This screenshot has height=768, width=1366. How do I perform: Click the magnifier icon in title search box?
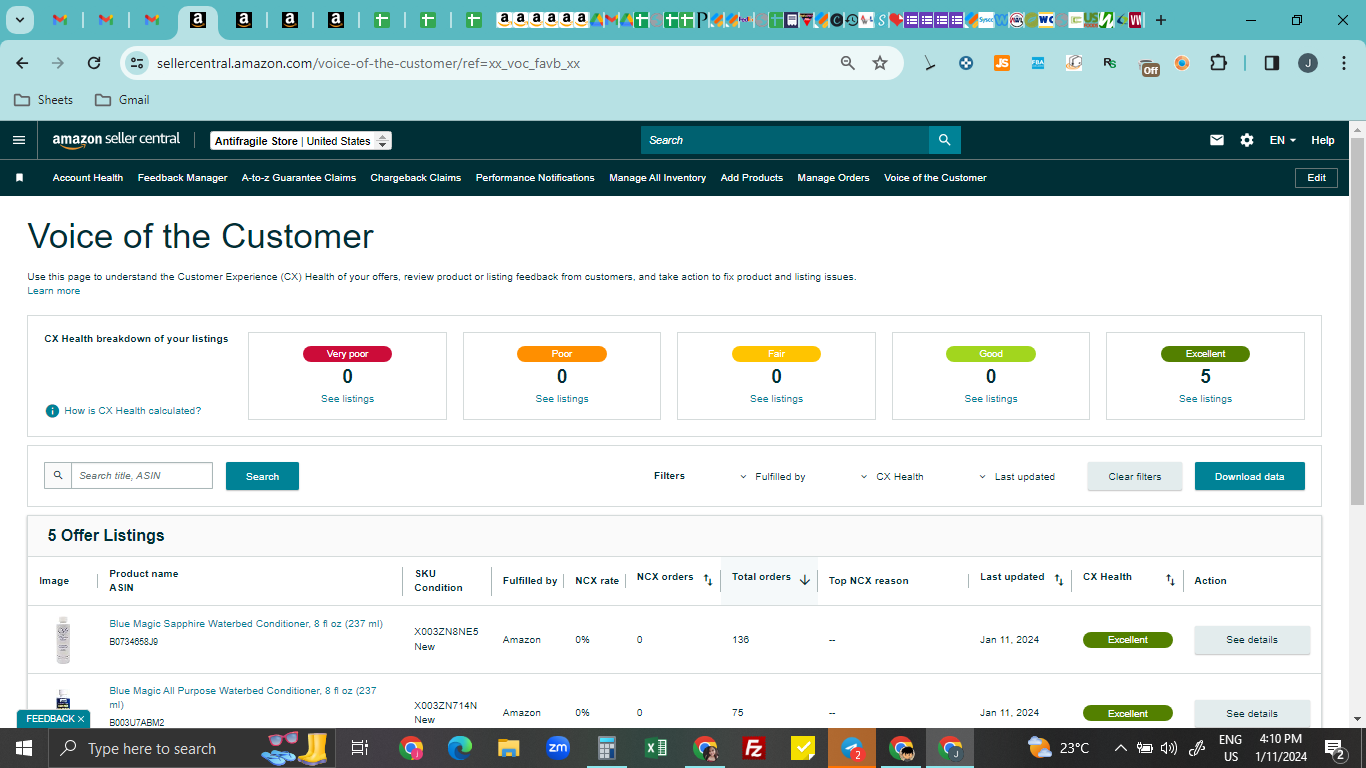[58, 475]
